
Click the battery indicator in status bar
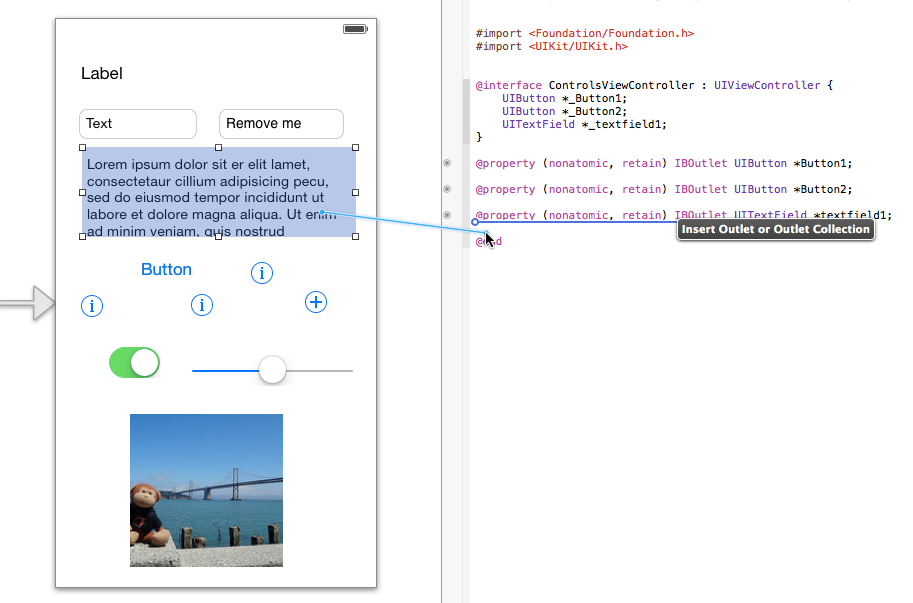(355, 29)
